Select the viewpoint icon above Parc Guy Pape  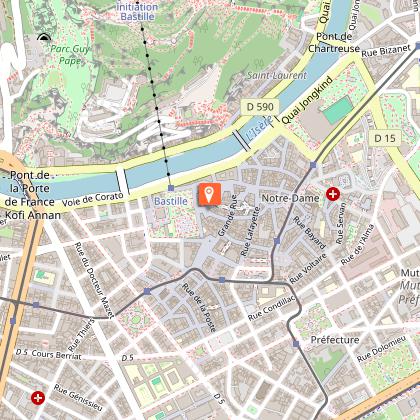coord(44,37)
